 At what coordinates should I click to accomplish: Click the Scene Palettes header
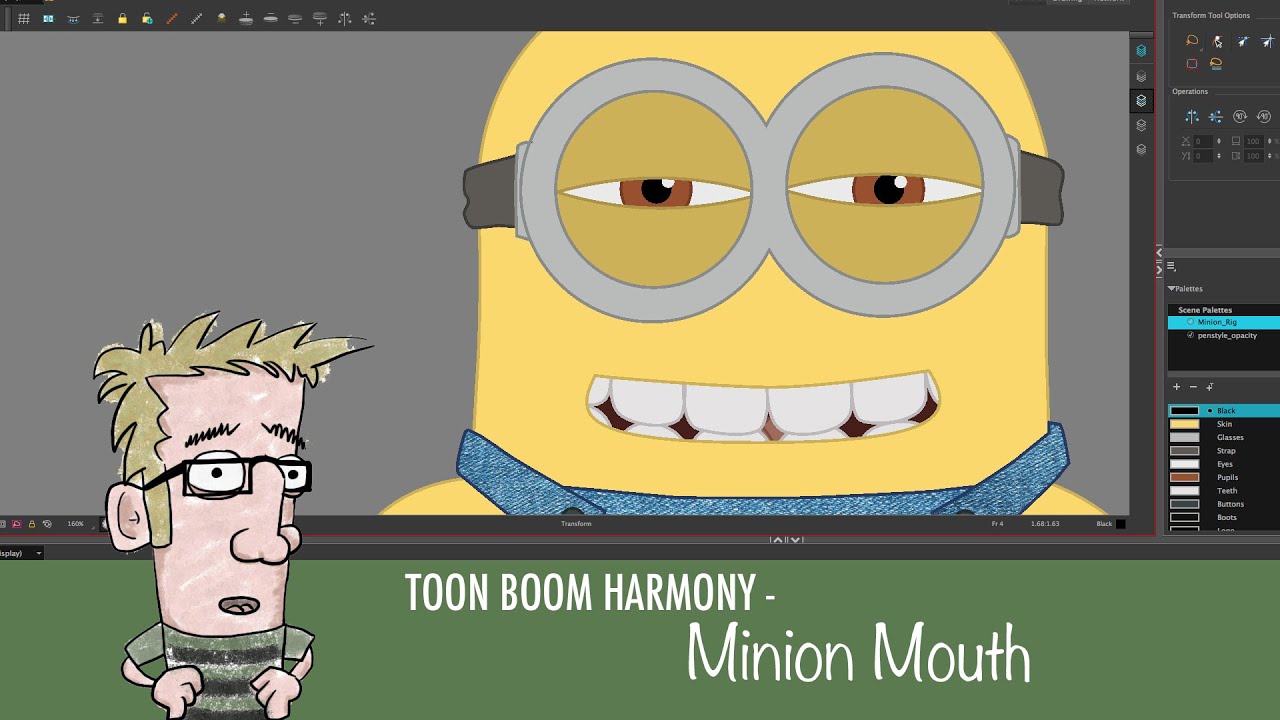click(x=1205, y=310)
